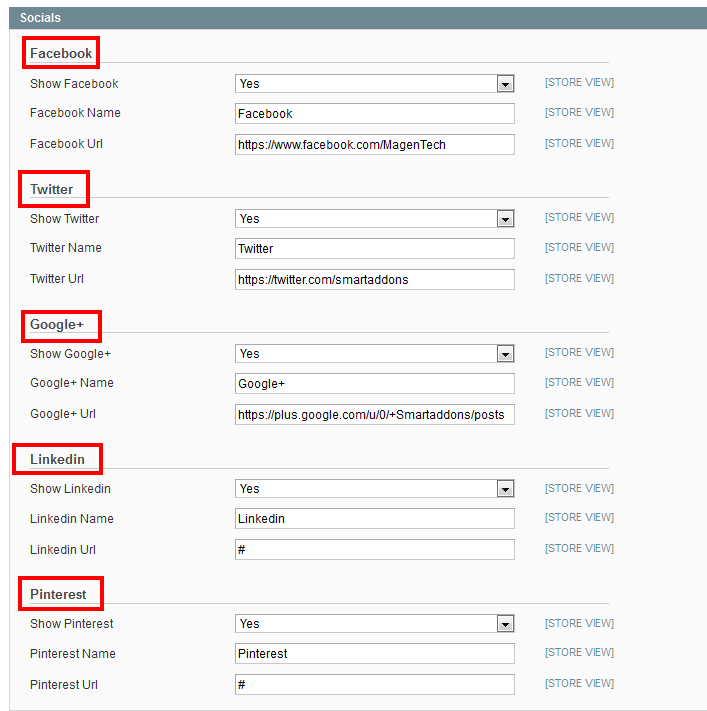Click STORE VIEW text beside Google+ Name

click(x=579, y=382)
